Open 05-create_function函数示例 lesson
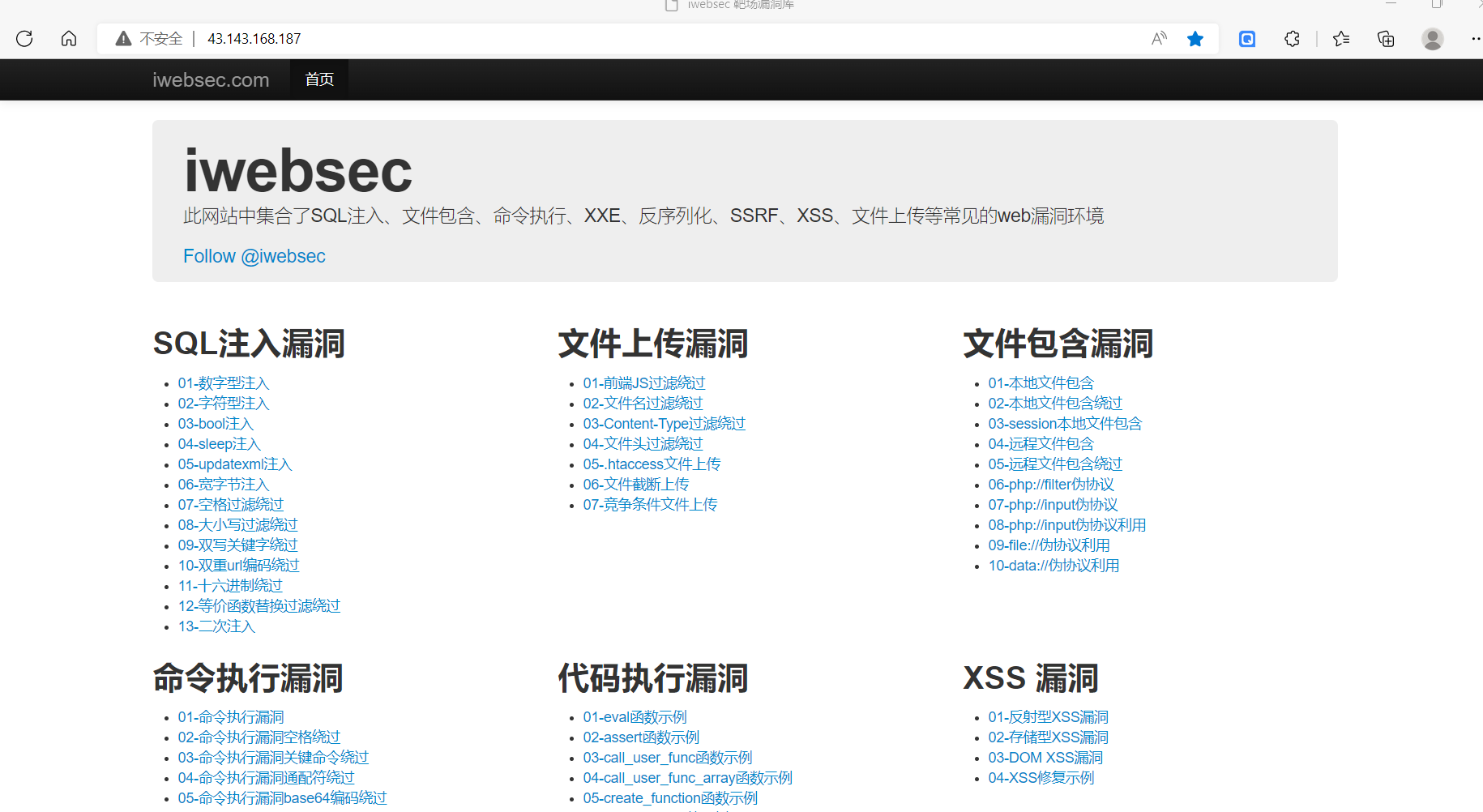The width and height of the screenshot is (1483, 812). click(670, 798)
